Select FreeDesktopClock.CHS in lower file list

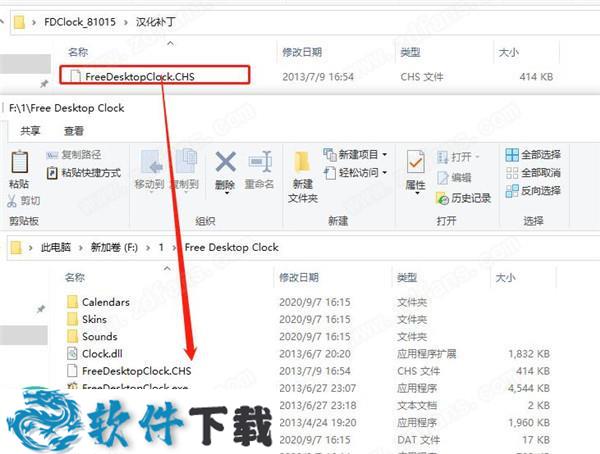tap(136, 371)
